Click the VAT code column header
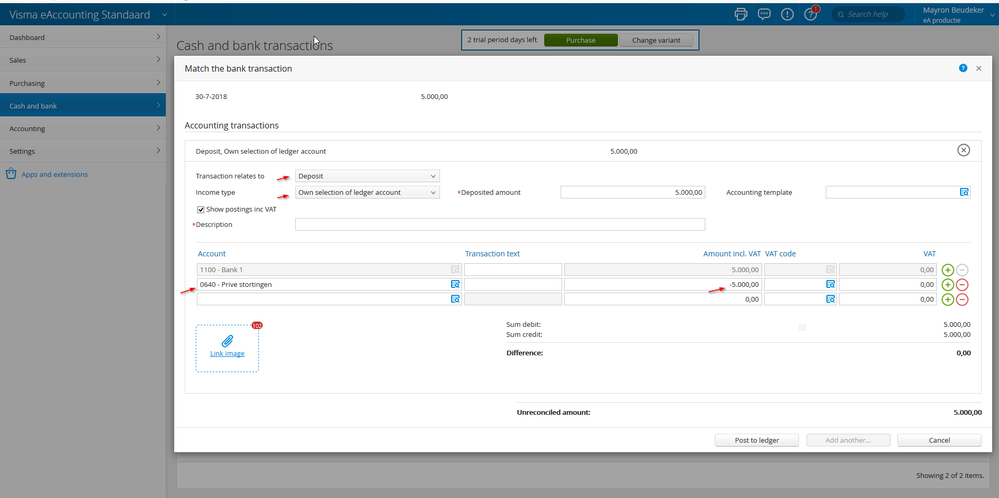 (780, 253)
